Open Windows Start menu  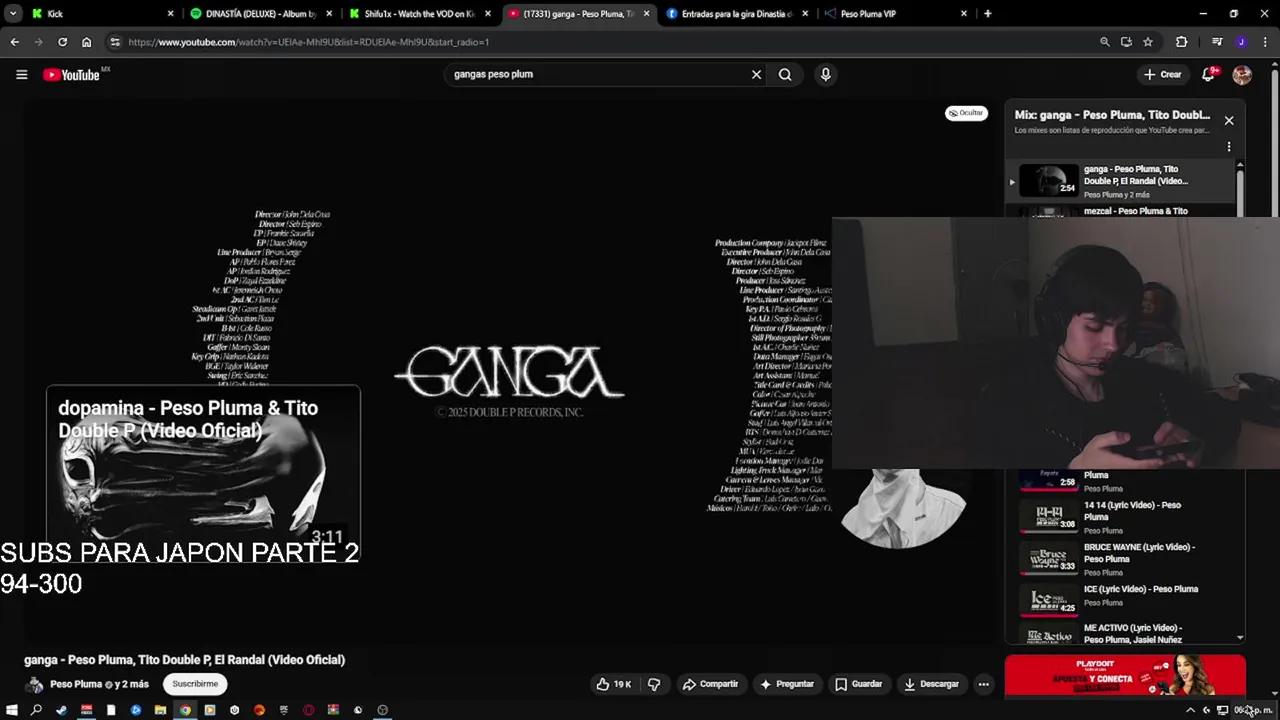12,710
